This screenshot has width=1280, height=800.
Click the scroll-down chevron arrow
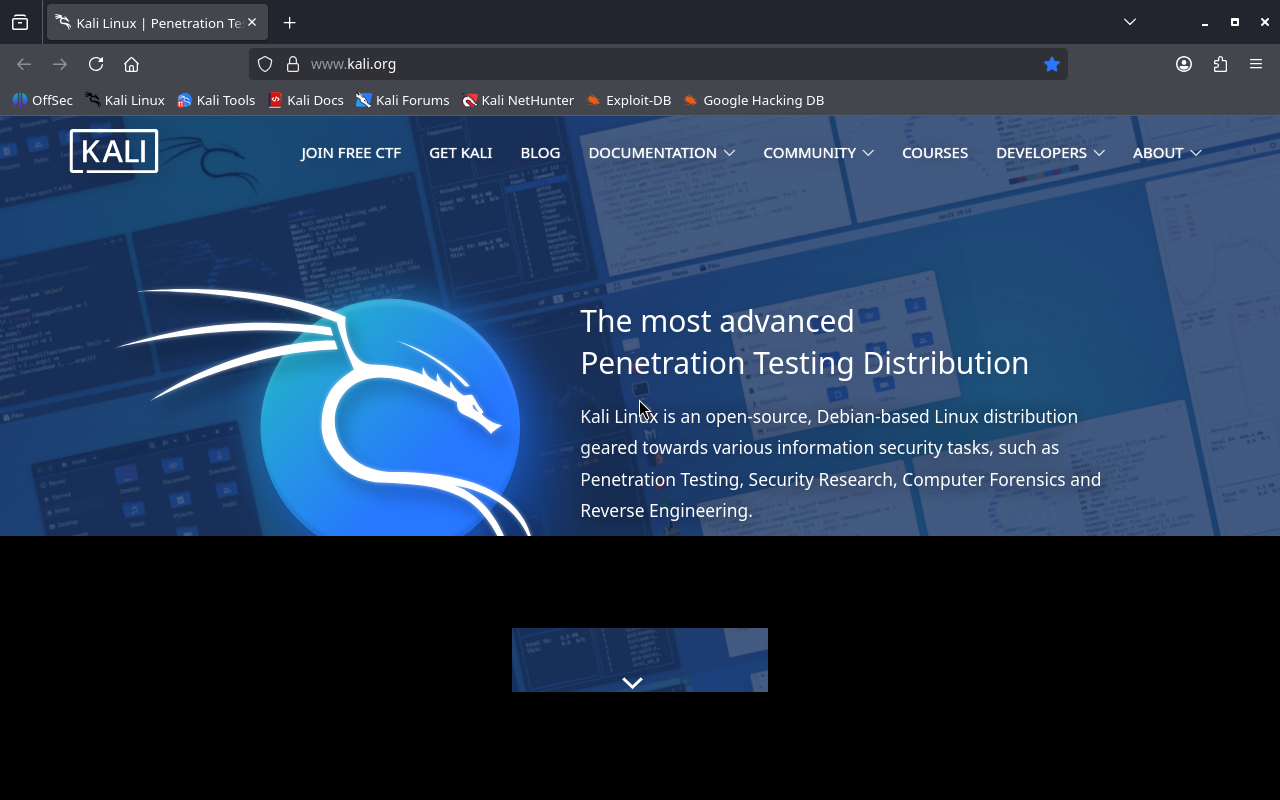click(x=632, y=683)
